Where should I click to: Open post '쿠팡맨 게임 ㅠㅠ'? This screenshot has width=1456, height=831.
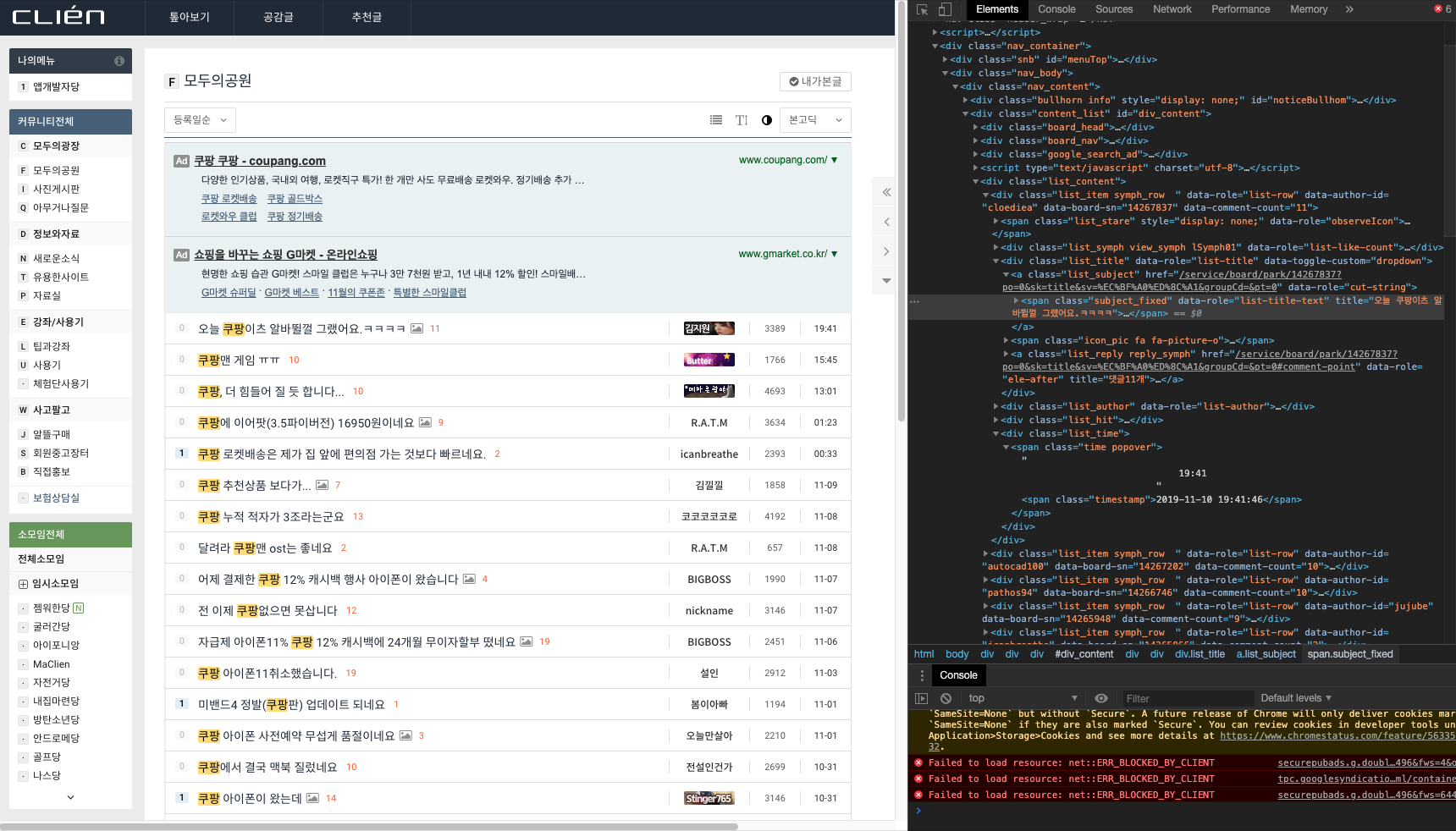(239, 360)
